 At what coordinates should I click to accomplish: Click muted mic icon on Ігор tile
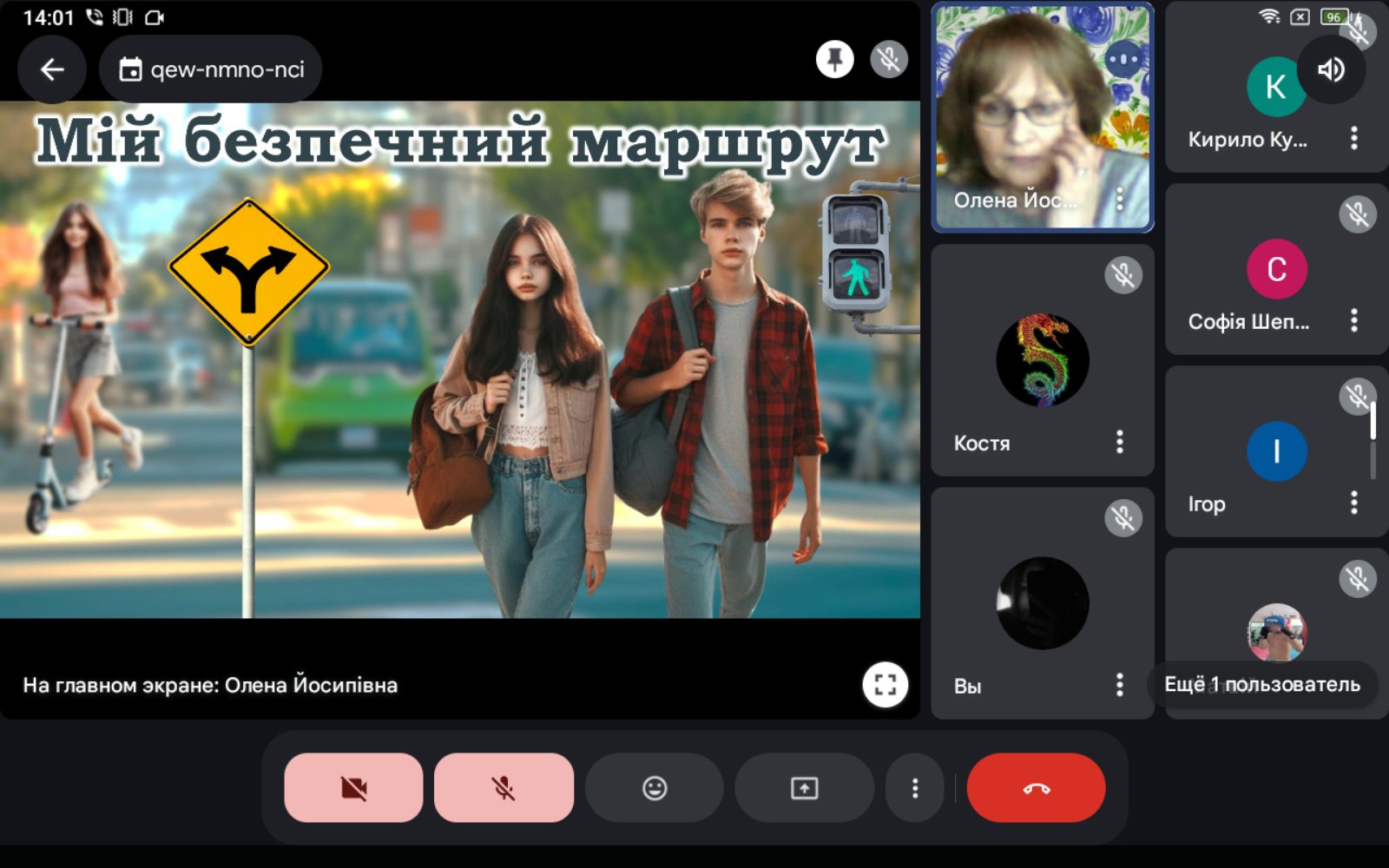pos(1358,397)
